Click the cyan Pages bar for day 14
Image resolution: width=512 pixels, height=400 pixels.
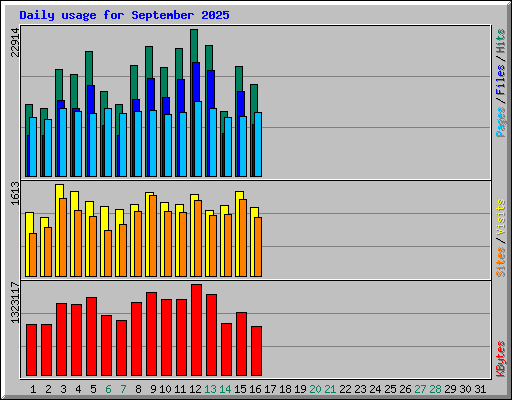[228, 147]
